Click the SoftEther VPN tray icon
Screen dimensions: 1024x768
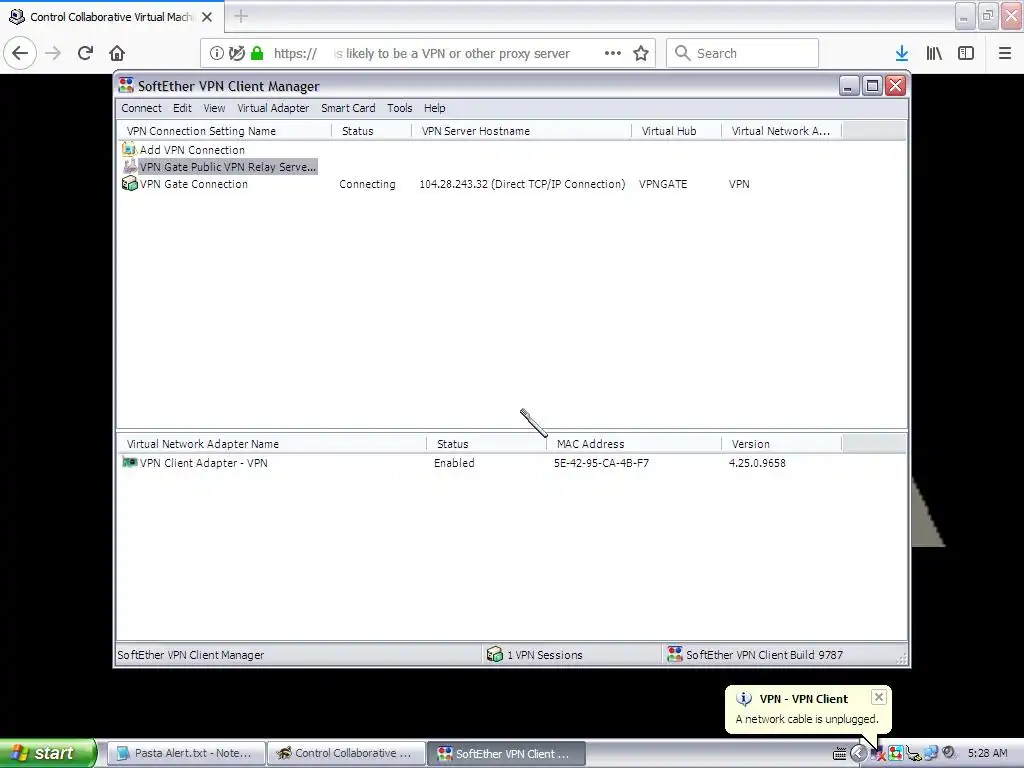895,753
